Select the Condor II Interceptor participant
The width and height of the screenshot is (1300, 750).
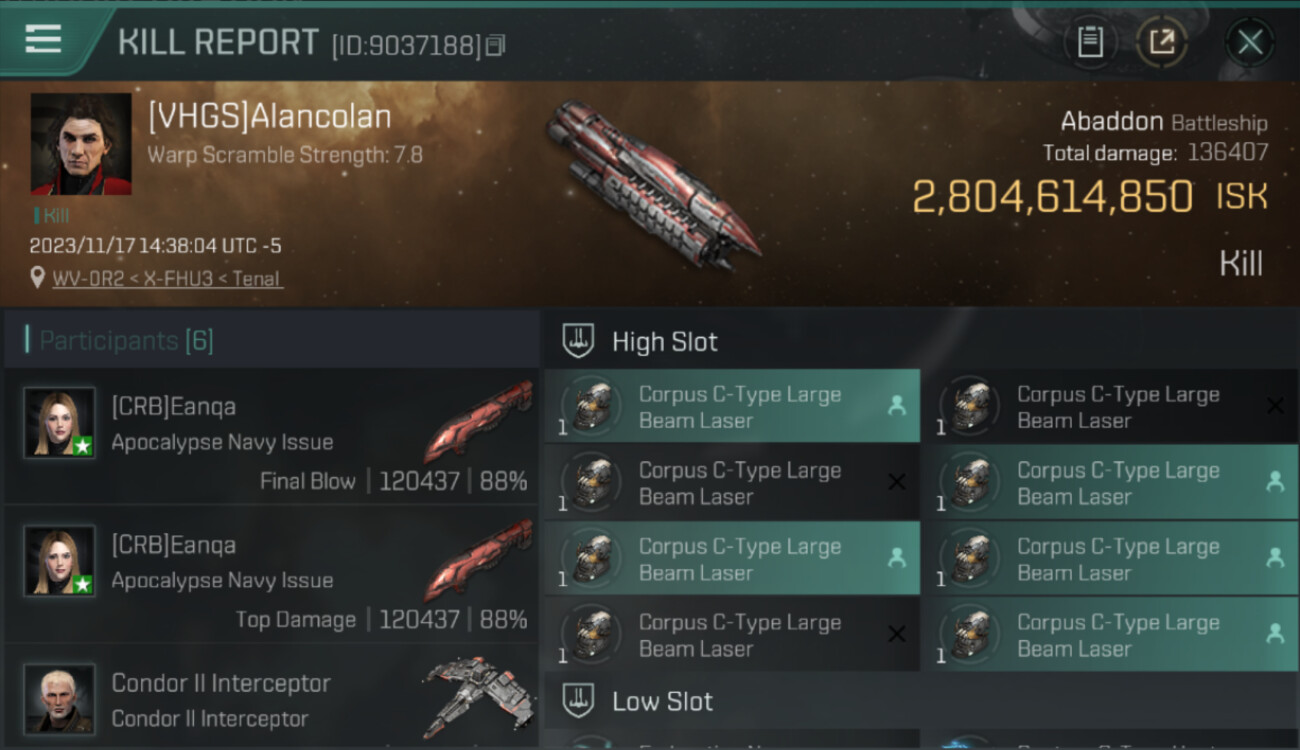point(271,698)
